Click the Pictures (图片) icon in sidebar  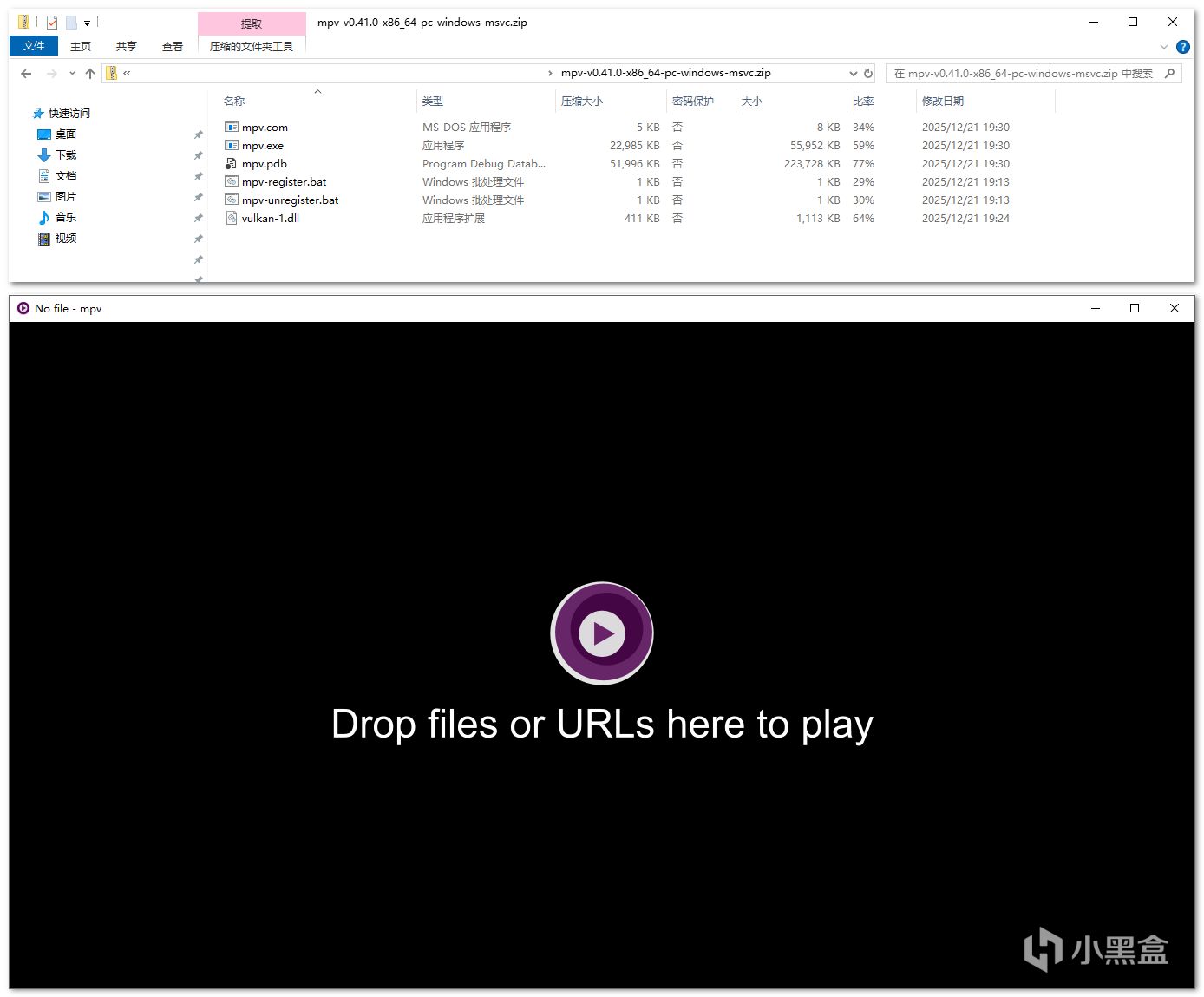[x=44, y=197]
